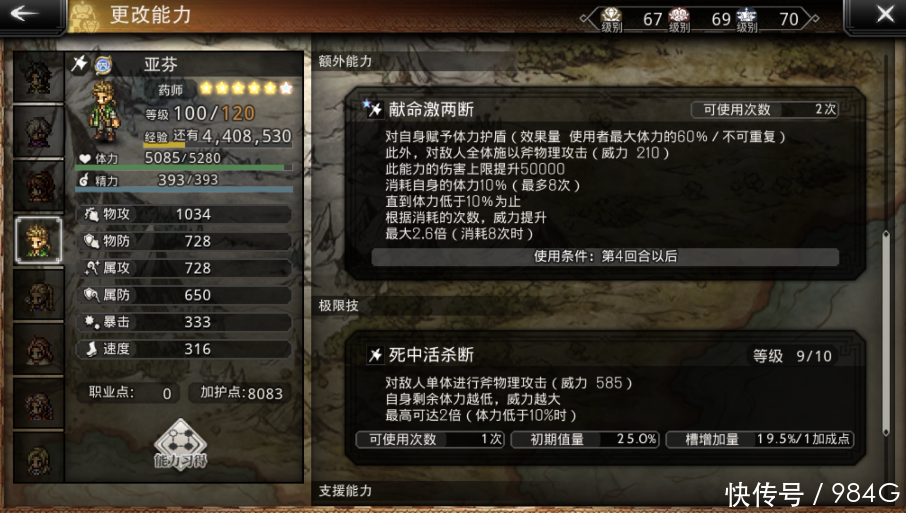Select the 献命激两断 ability icon
Screen dimensions: 906x513
click(x=373, y=108)
